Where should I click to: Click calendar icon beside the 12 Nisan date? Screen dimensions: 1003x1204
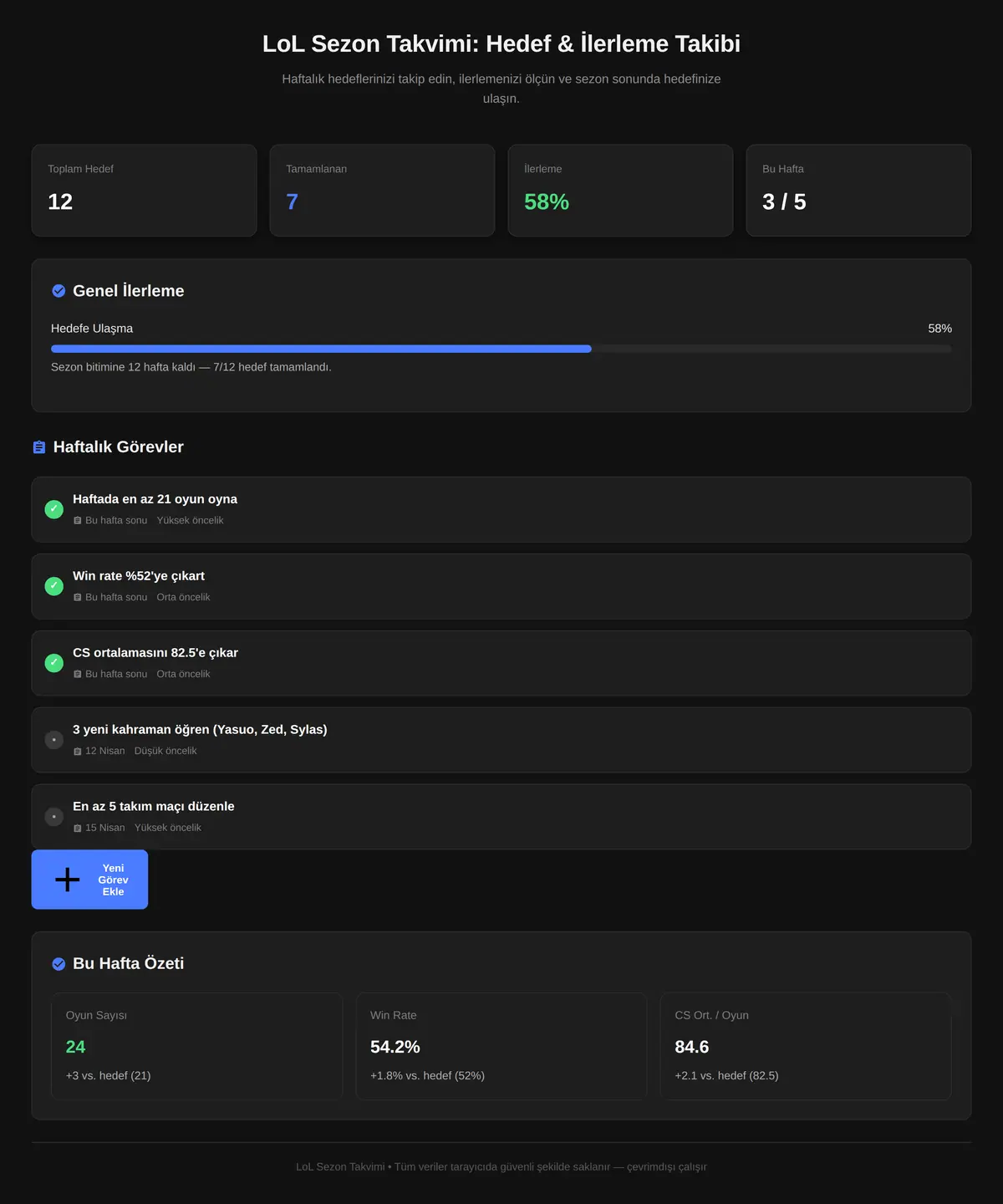[x=78, y=752]
